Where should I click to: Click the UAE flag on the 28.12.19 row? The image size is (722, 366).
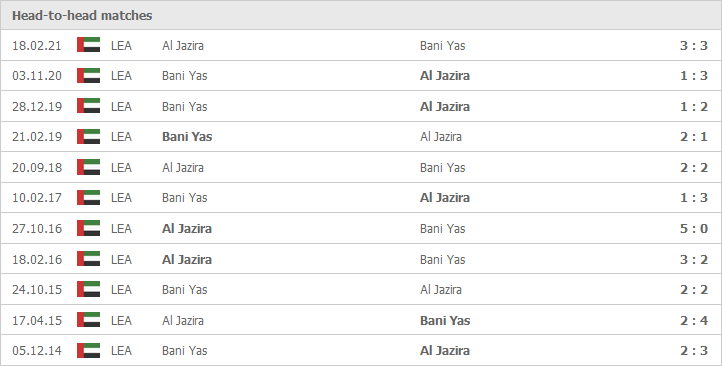pos(88,106)
